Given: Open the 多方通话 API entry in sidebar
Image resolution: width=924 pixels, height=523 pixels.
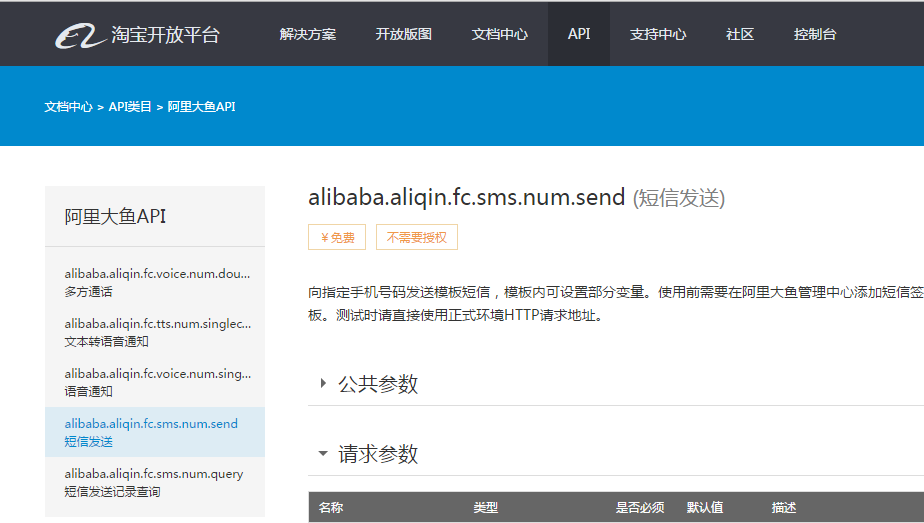Looking at the screenshot, I should (155, 282).
